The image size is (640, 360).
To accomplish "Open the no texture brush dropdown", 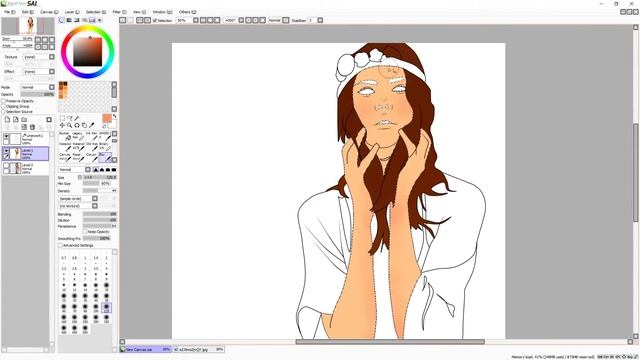I will (x=95, y=206).
